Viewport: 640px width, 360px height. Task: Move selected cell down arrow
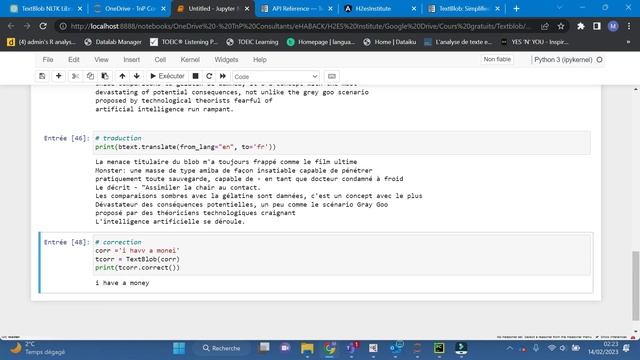[x=137, y=76]
